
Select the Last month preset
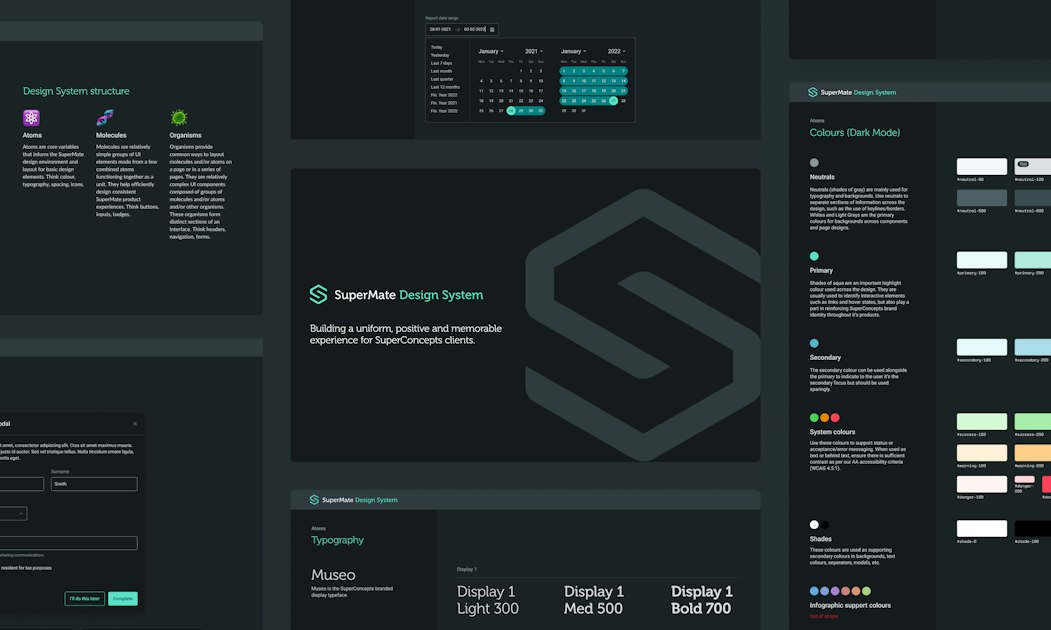tap(442, 71)
